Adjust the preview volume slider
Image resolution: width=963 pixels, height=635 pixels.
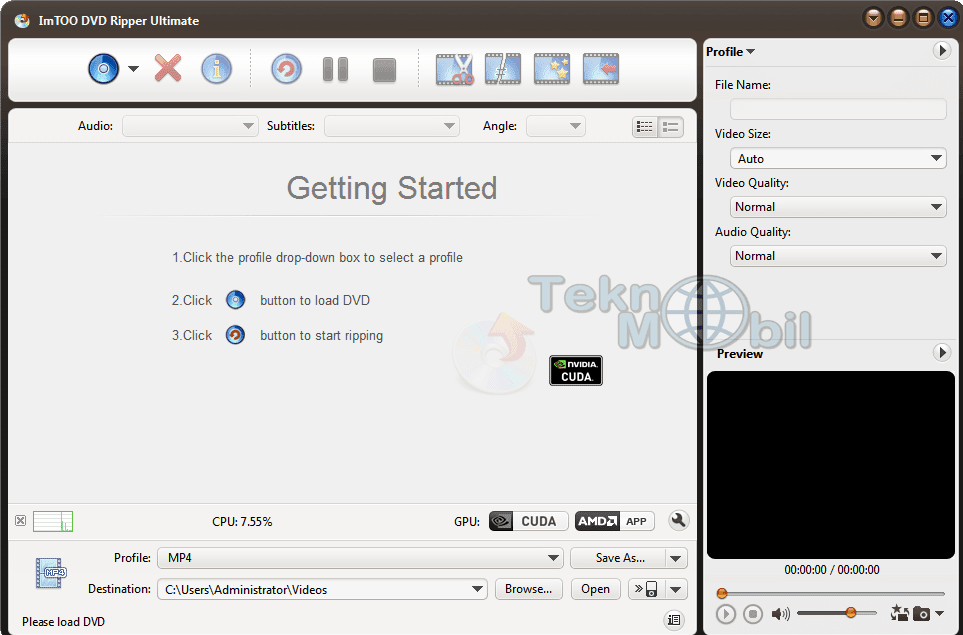(x=837, y=613)
